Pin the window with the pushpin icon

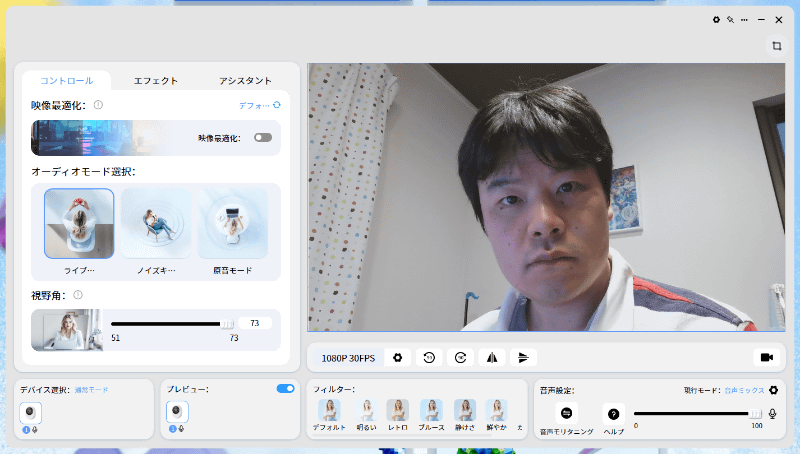click(731, 19)
